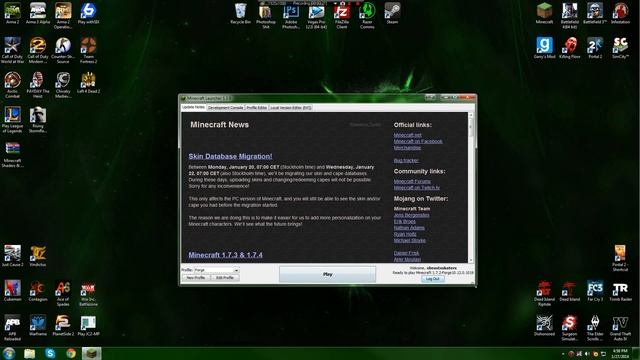
Task: Select the Adobe Photoshop desktop icon
Action: click(291, 16)
